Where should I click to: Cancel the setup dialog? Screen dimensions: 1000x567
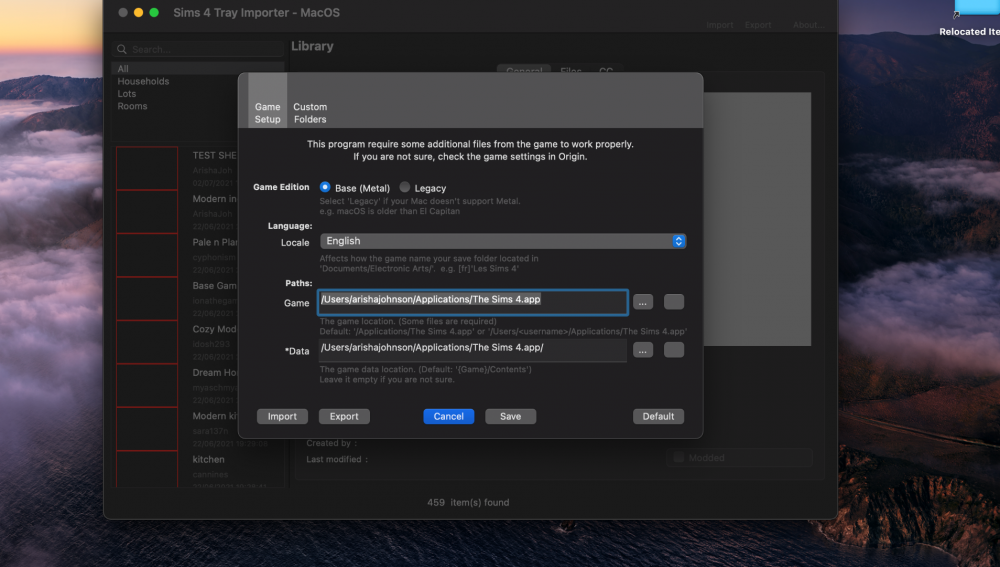[x=449, y=416]
